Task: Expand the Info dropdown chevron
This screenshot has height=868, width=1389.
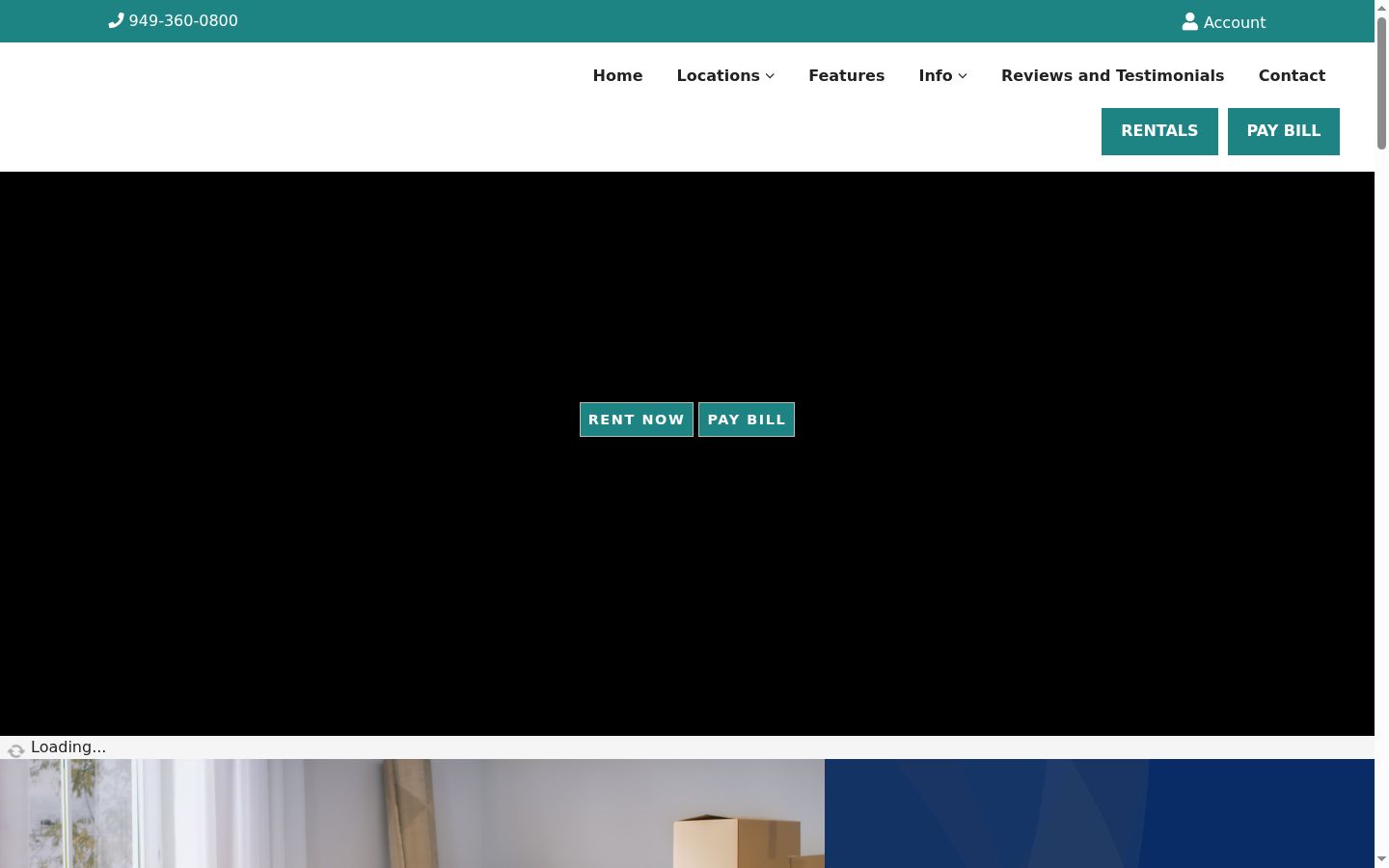Action: tap(963, 76)
